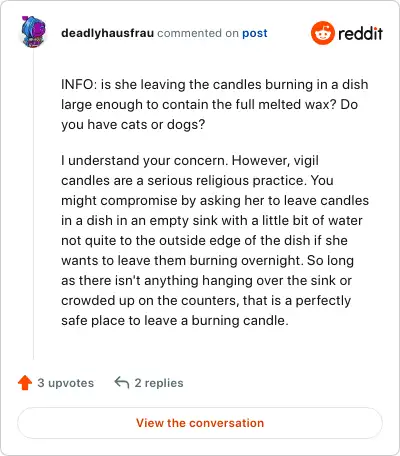Collapse thread via the vertical line
The width and height of the screenshot is (400, 456).
point(33,205)
